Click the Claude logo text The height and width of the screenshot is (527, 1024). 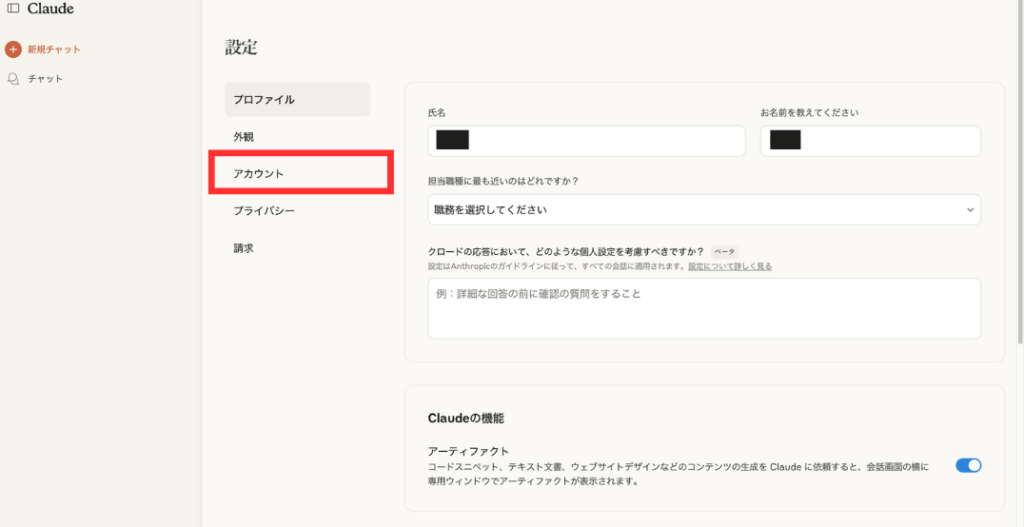point(50,9)
